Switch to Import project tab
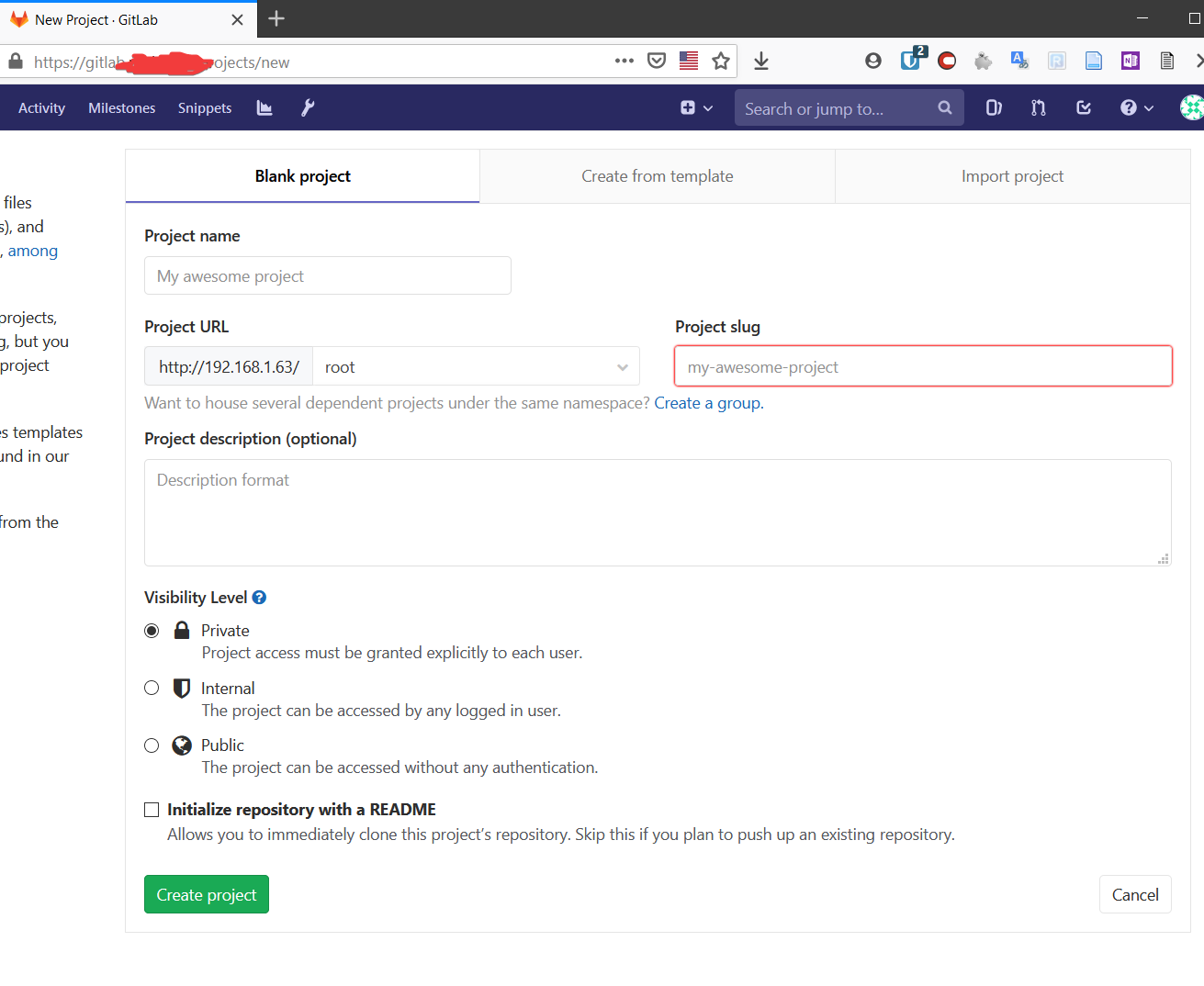 (x=1012, y=176)
